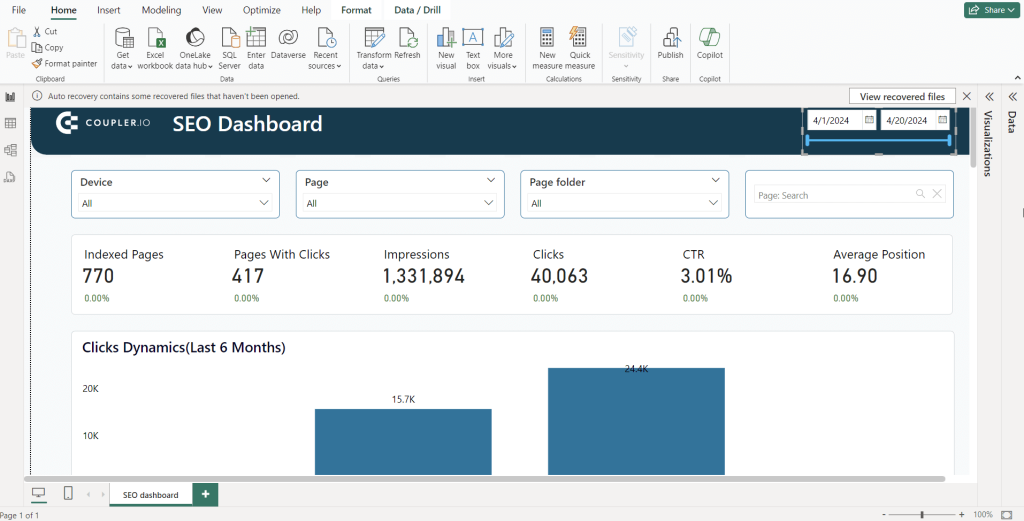
Task: Click the zoom out minus button
Action: click(x=884, y=514)
